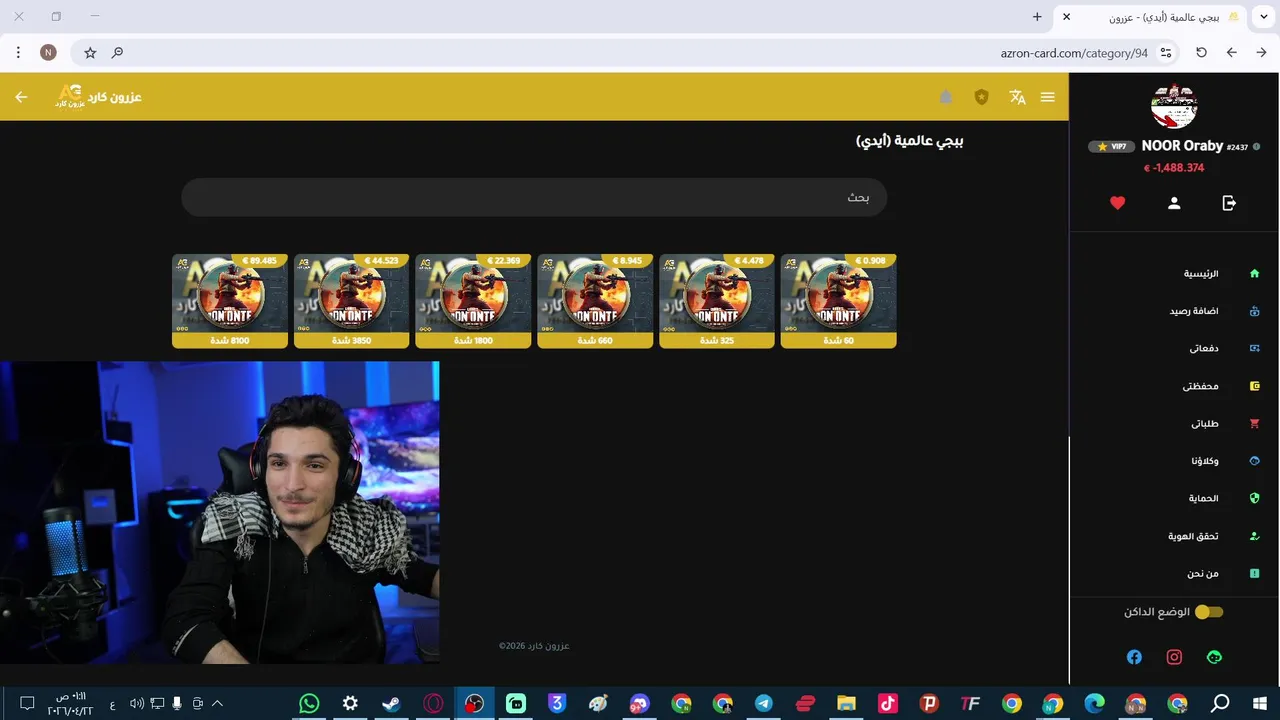Click the shield star badge icon in the header
This screenshot has width=1280, height=720.
click(x=981, y=97)
